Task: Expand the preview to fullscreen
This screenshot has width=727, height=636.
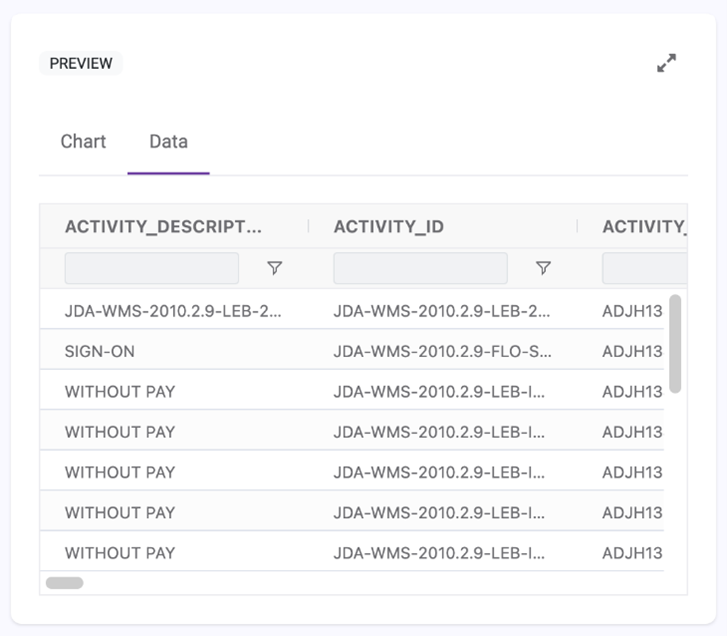Action: pos(666,63)
